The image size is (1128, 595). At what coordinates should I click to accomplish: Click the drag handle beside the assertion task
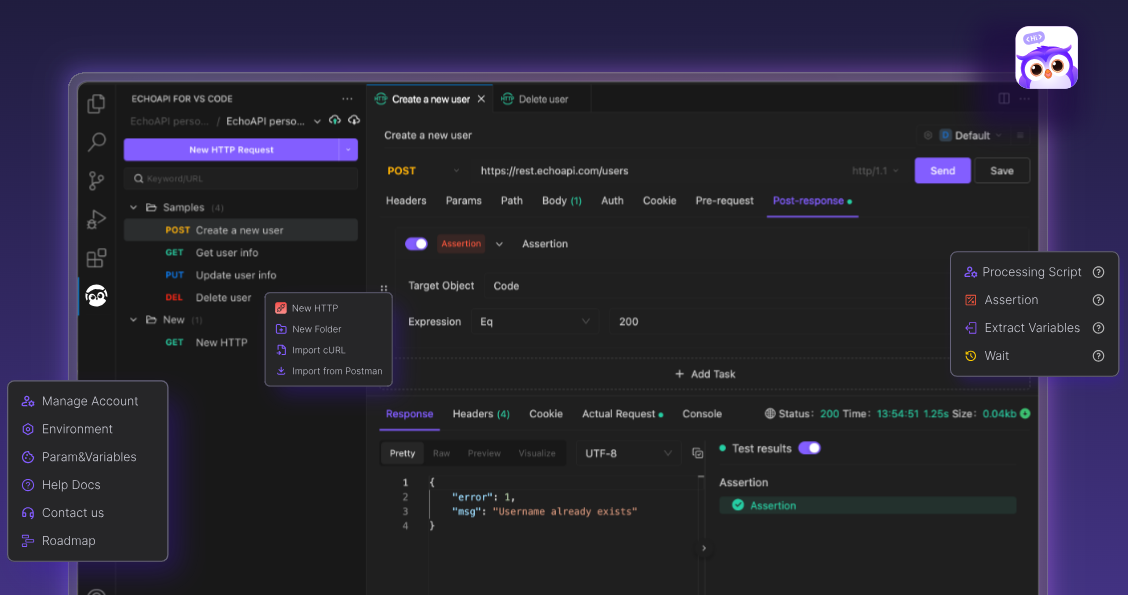pos(384,288)
